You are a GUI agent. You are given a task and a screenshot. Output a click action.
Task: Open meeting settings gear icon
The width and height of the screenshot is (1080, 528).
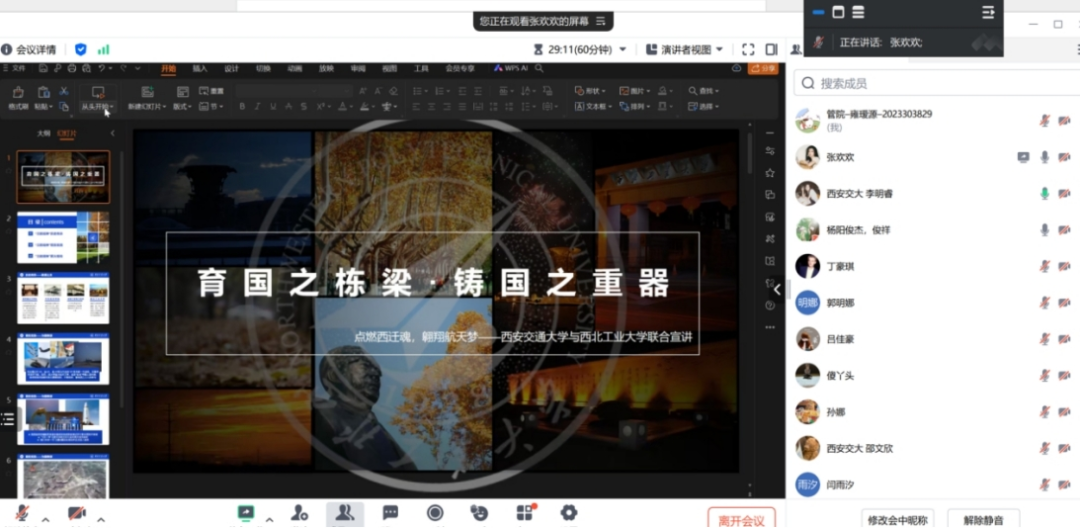tap(569, 513)
